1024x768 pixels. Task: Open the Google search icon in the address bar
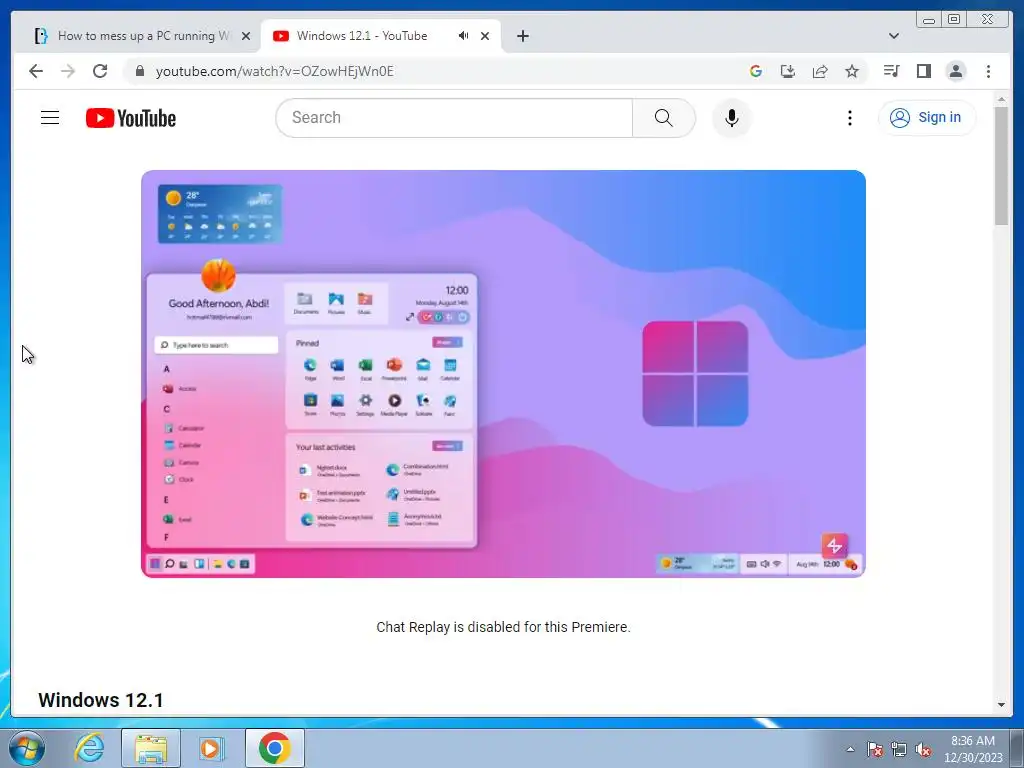click(756, 71)
